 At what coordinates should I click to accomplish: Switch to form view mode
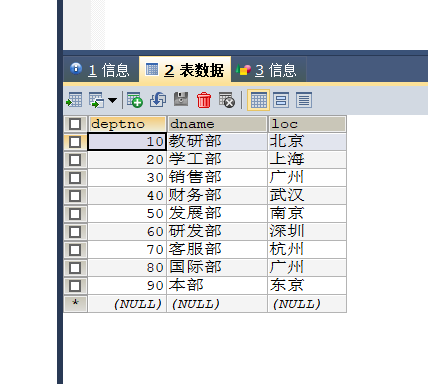tap(281, 100)
